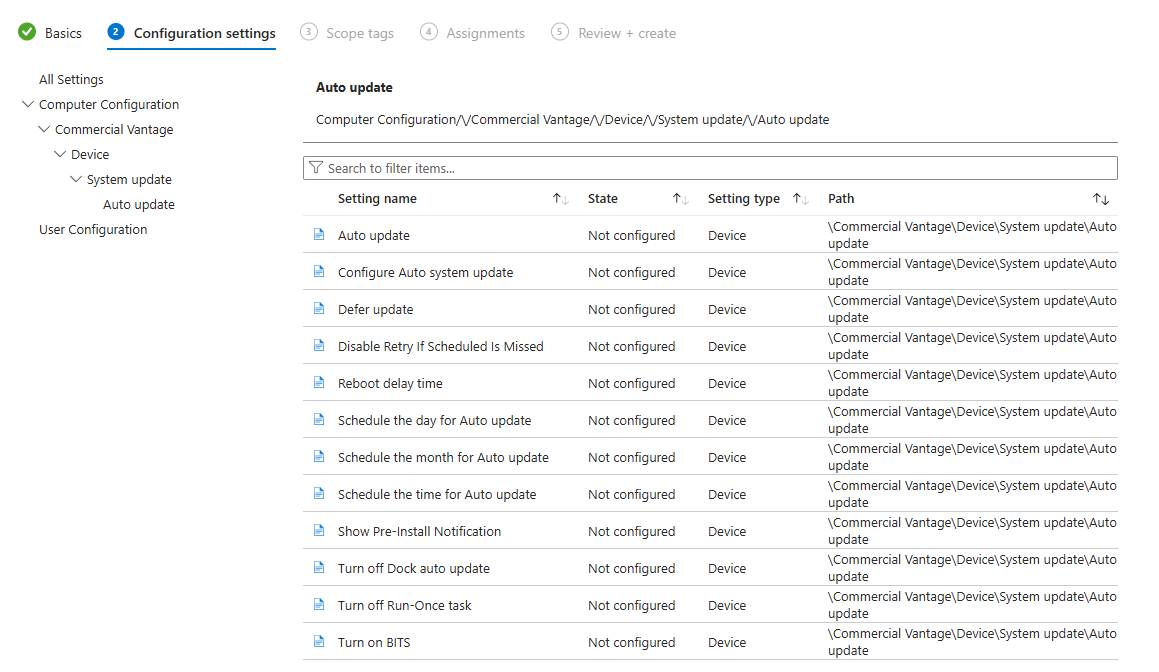Image resolution: width=1159 pixels, height=672 pixels.
Task: Click the step 5 circle icon for Review + create
Action: coord(560,32)
